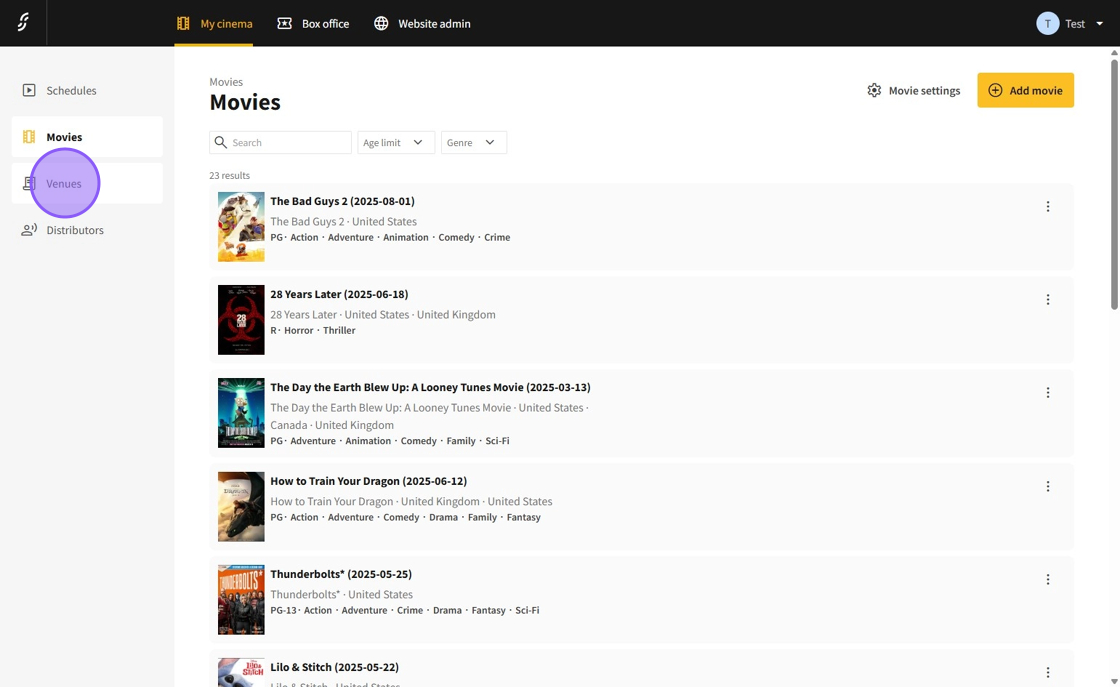Open options menu for Thunderbolts*
1120x687 pixels.
pyautogui.click(x=1047, y=580)
